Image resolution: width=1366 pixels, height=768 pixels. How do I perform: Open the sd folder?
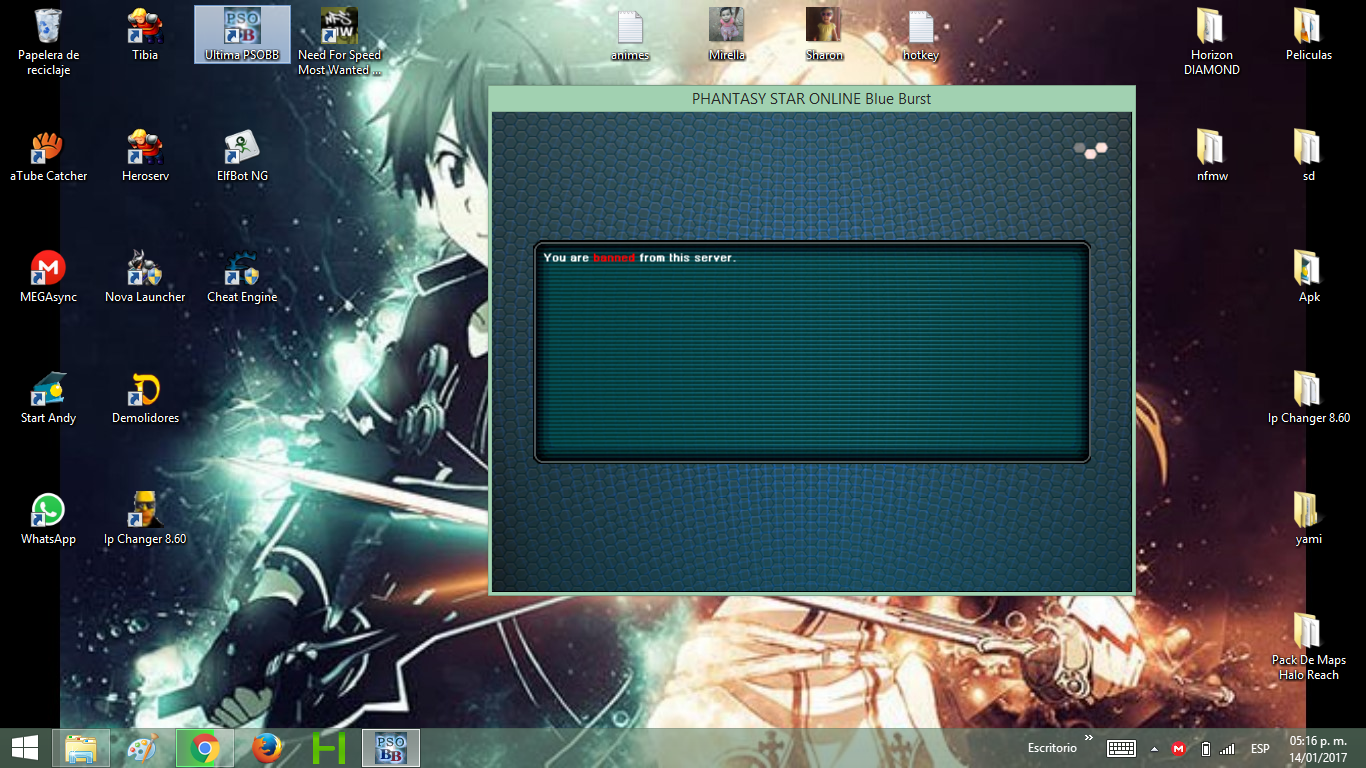(1308, 156)
